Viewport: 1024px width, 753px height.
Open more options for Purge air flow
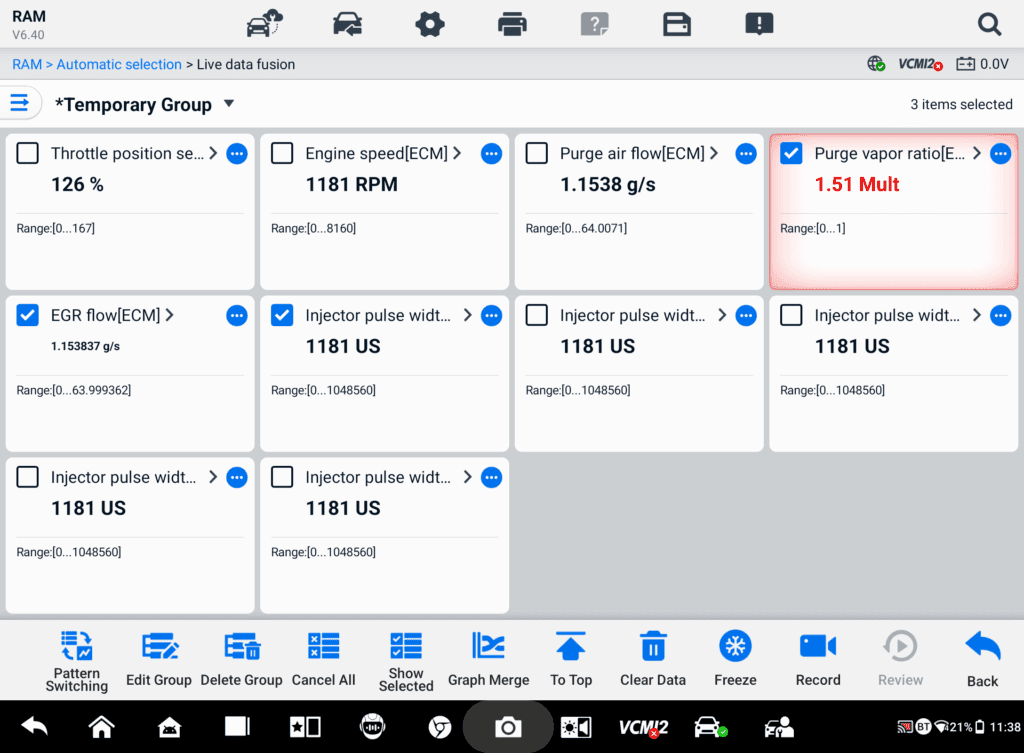click(x=746, y=153)
